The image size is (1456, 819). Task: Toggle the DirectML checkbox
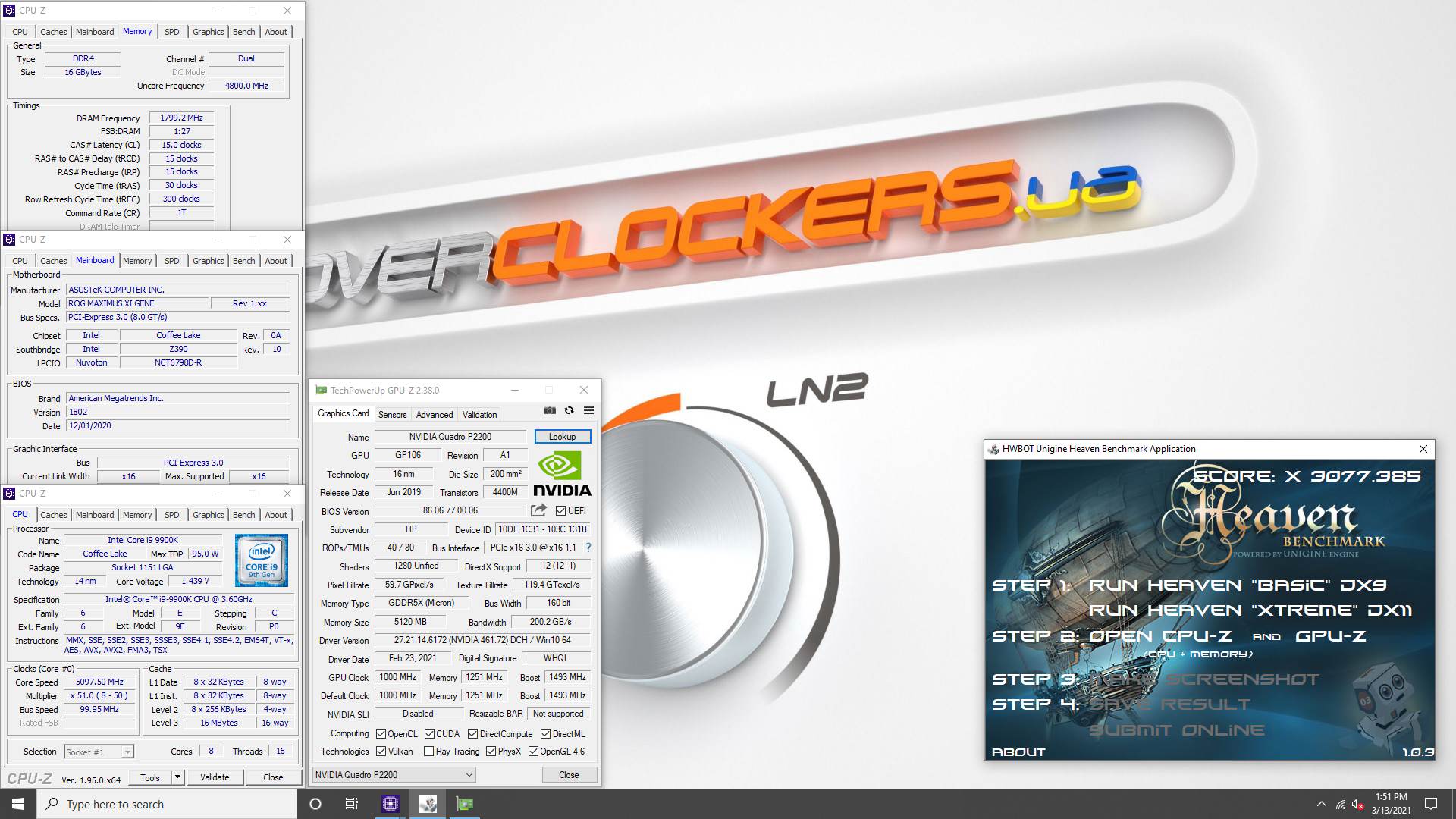pos(545,734)
